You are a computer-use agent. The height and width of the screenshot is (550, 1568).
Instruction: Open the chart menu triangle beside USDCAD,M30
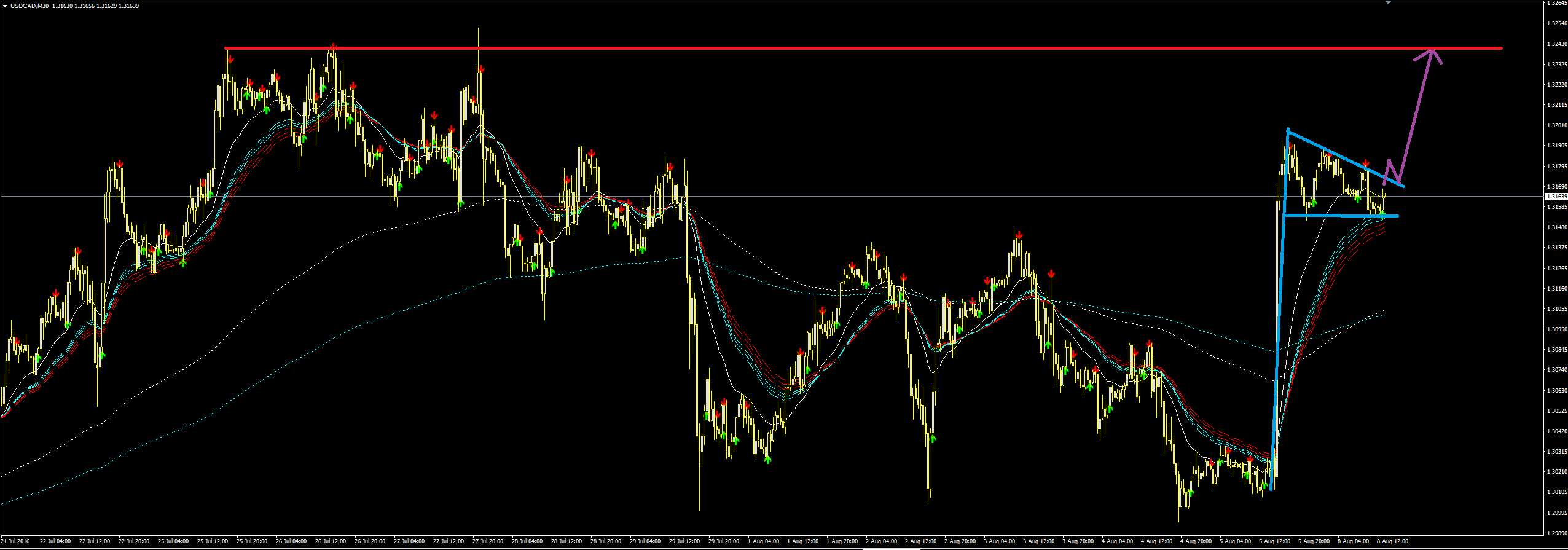[x=5, y=6]
